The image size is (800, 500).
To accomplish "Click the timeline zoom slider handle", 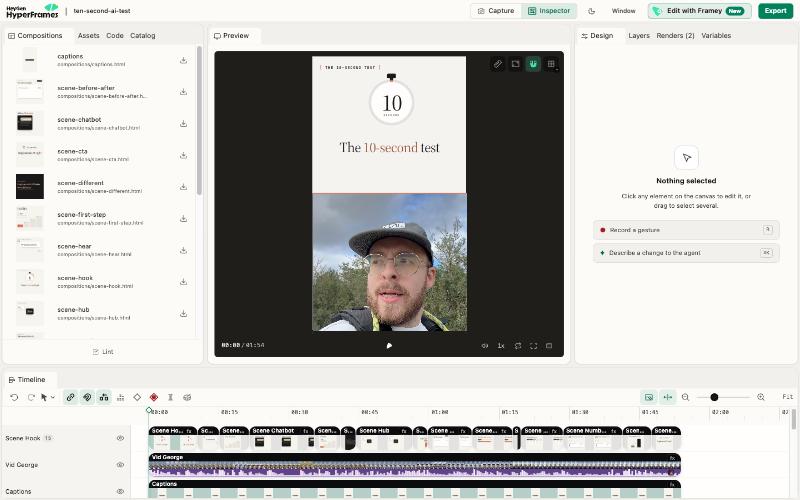I will (x=714, y=397).
